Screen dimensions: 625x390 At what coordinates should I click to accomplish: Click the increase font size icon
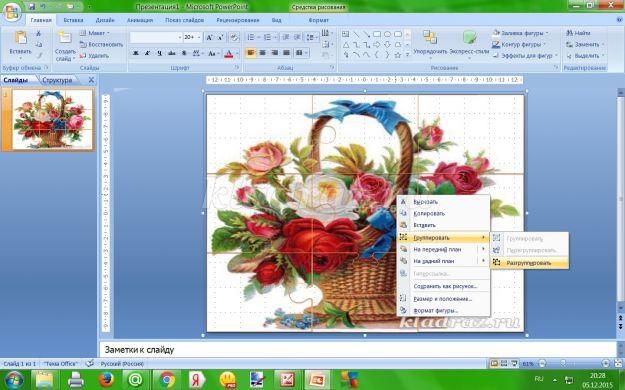pos(209,37)
